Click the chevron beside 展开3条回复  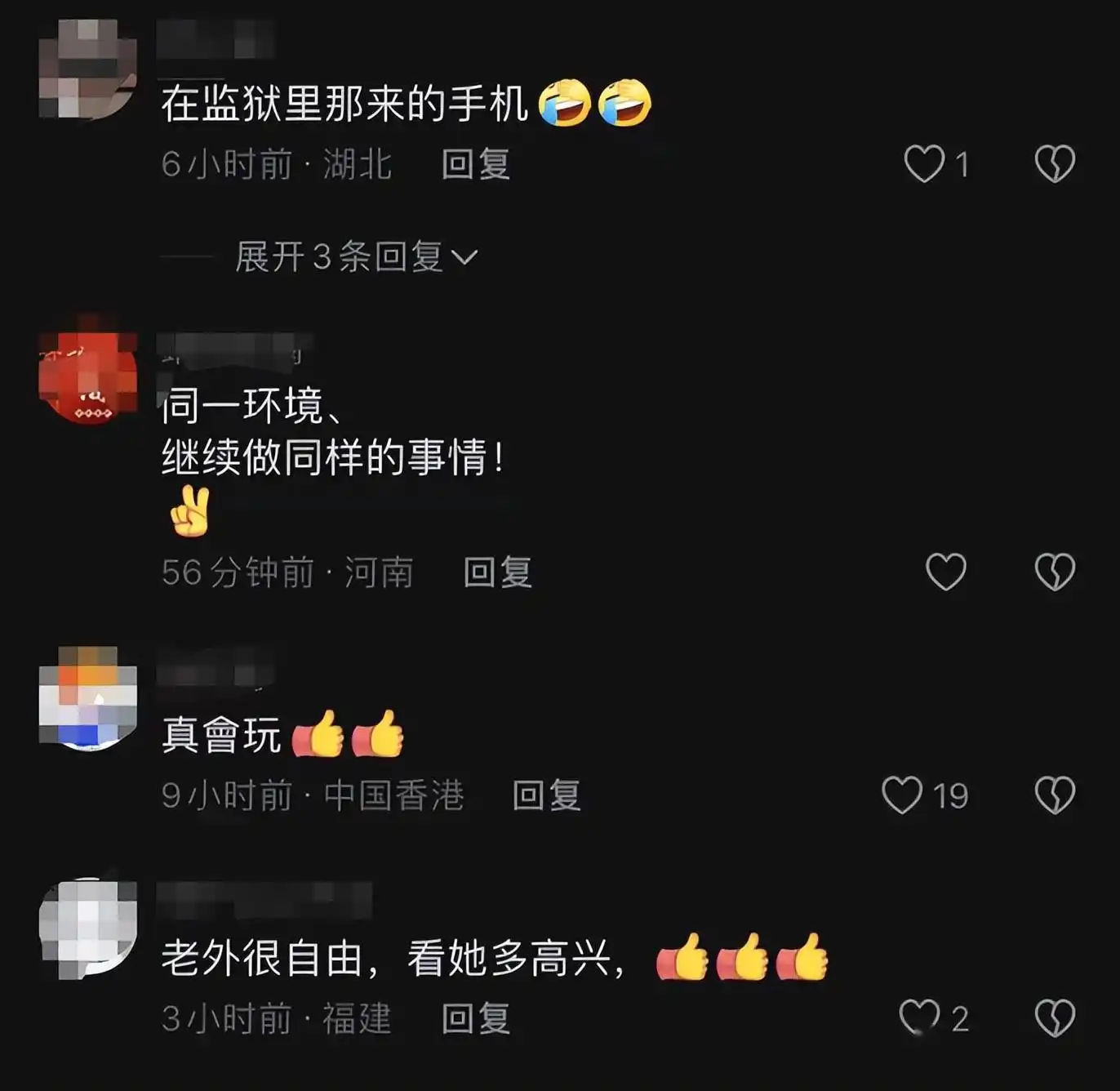tap(464, 258)
